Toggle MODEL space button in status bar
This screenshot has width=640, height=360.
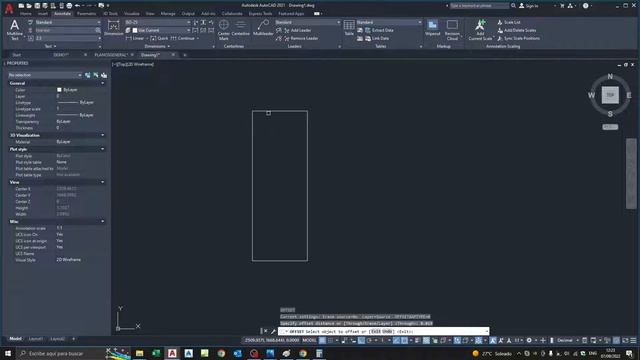click(309, 340)
